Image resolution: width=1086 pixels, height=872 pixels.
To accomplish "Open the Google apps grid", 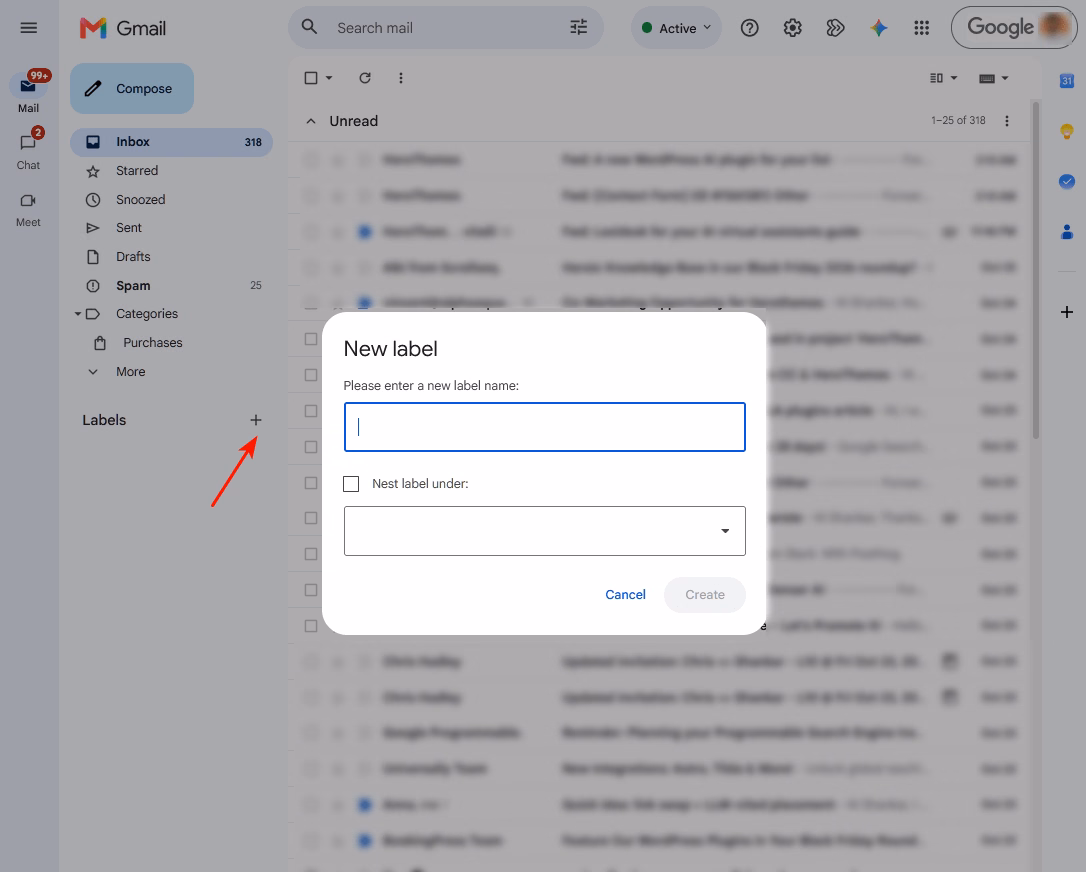I will 921,28.
